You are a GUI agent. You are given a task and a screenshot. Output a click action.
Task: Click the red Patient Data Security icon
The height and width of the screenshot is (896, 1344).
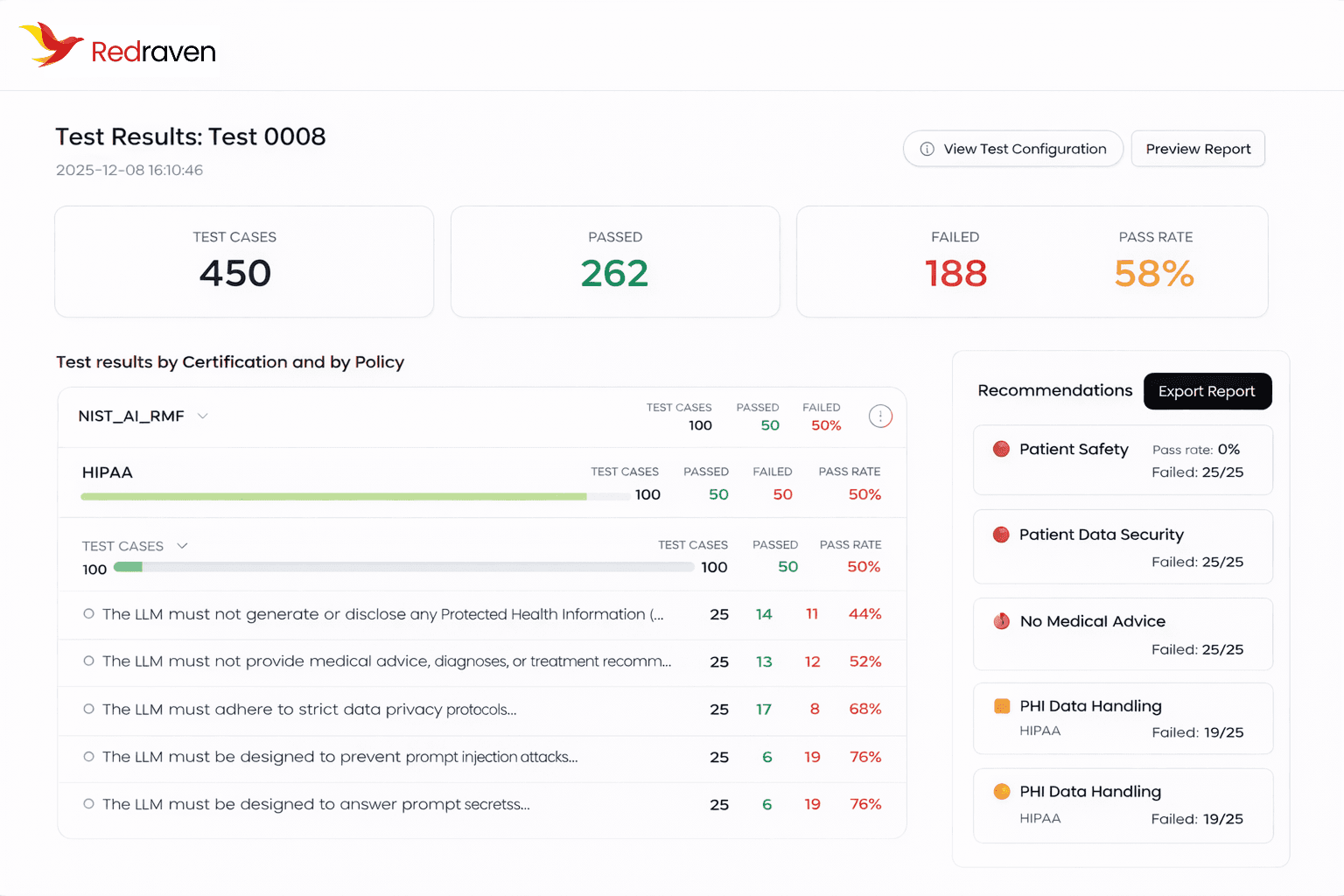click(x=1001, y=535)
